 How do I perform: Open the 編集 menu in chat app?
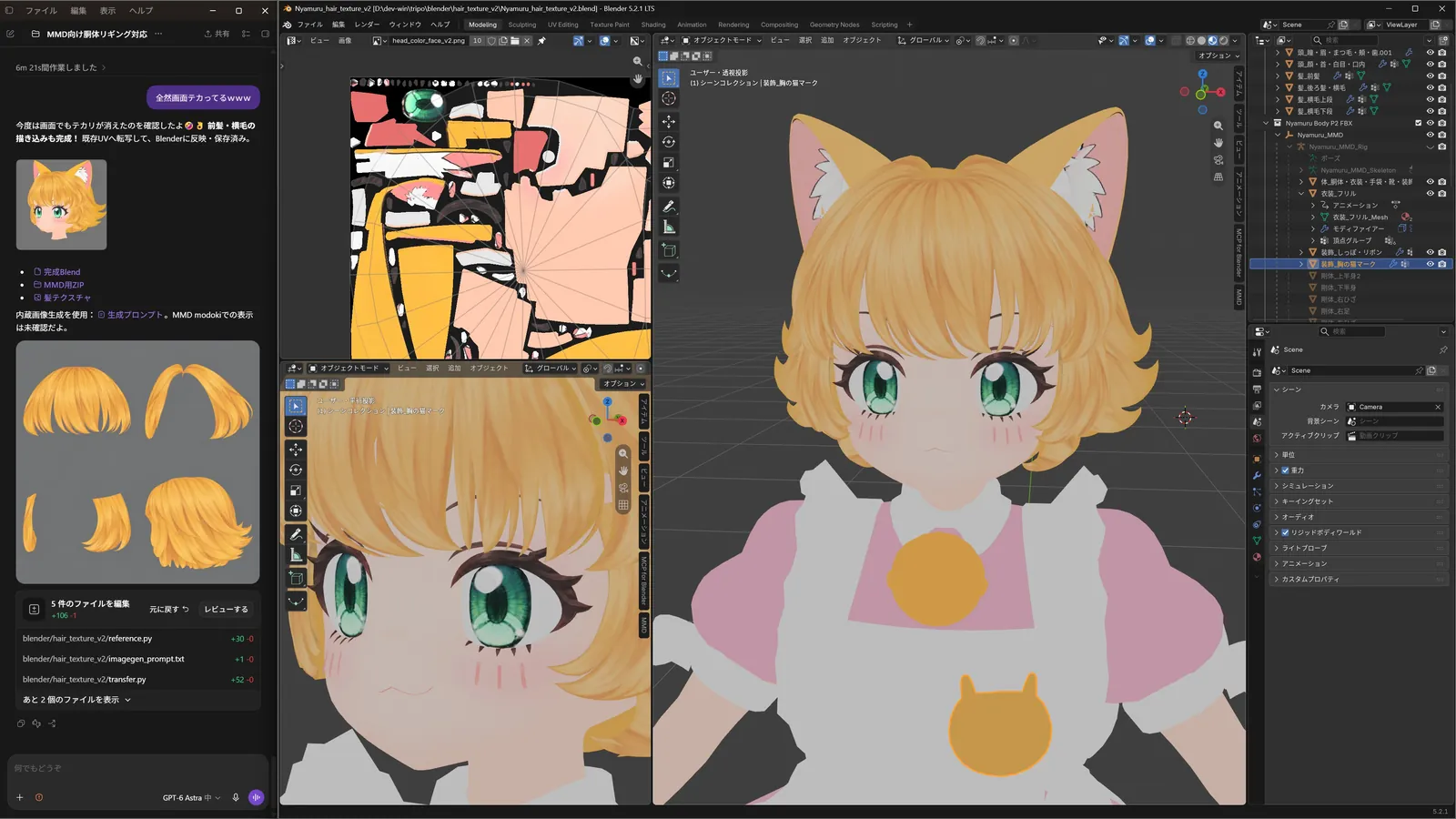click(78, 10)
